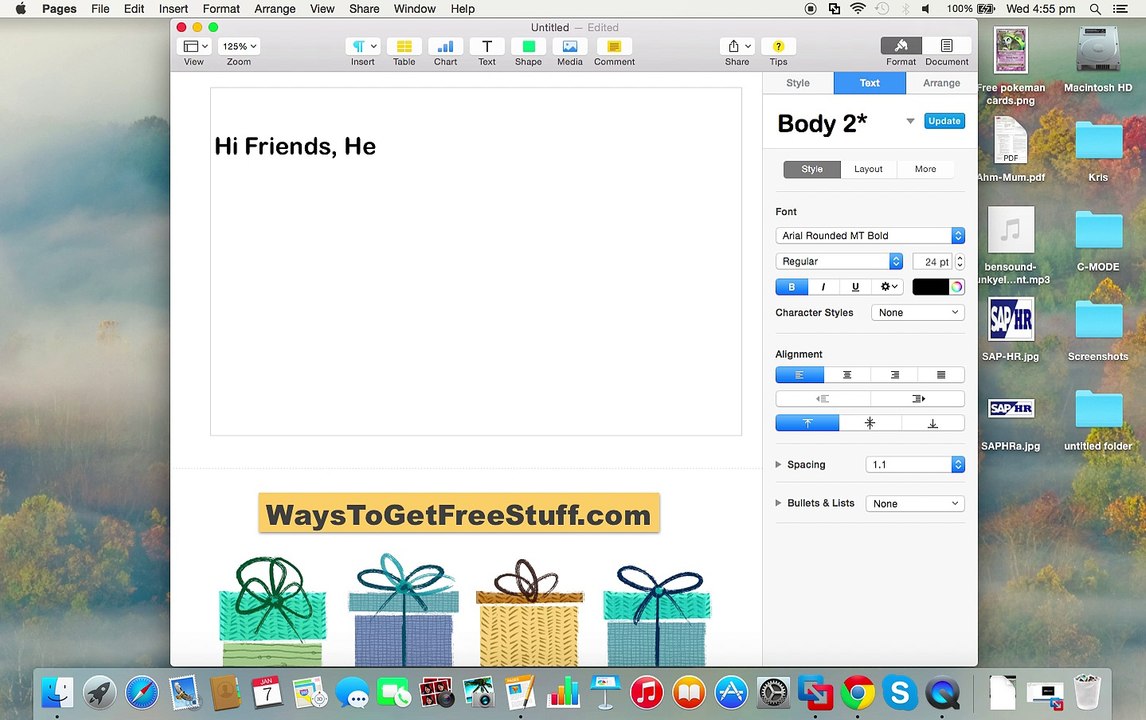
Task: Select the More sub-tab
Action: coord(925,169)
